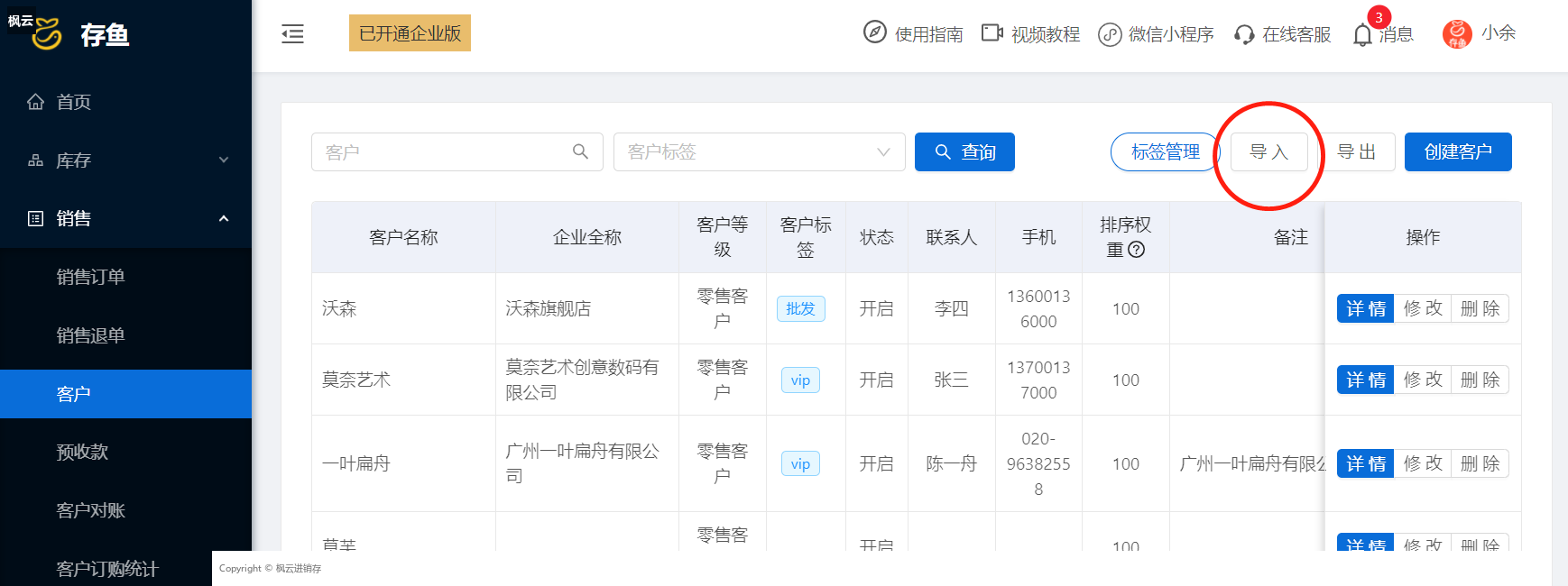Click the 导出 export button
This screenshot has width=1568, height=586.
point(1356,151)
